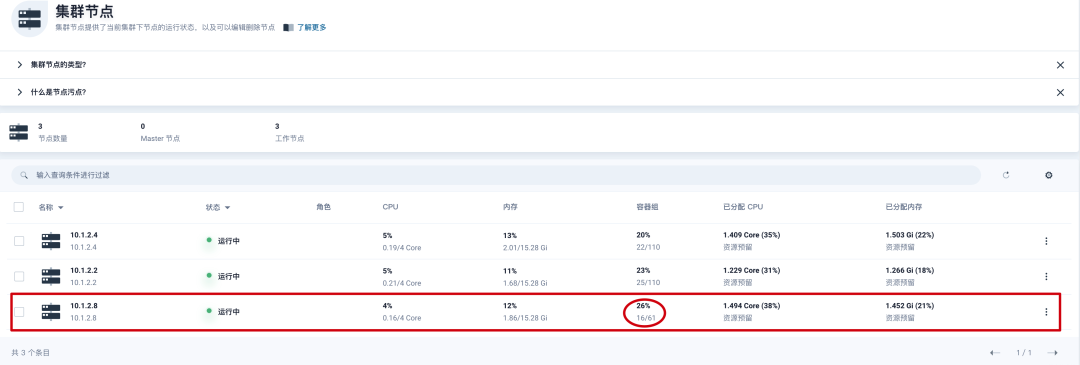Click 22/110 pod count
This screenshot has height=365, width=1080.
648,247
